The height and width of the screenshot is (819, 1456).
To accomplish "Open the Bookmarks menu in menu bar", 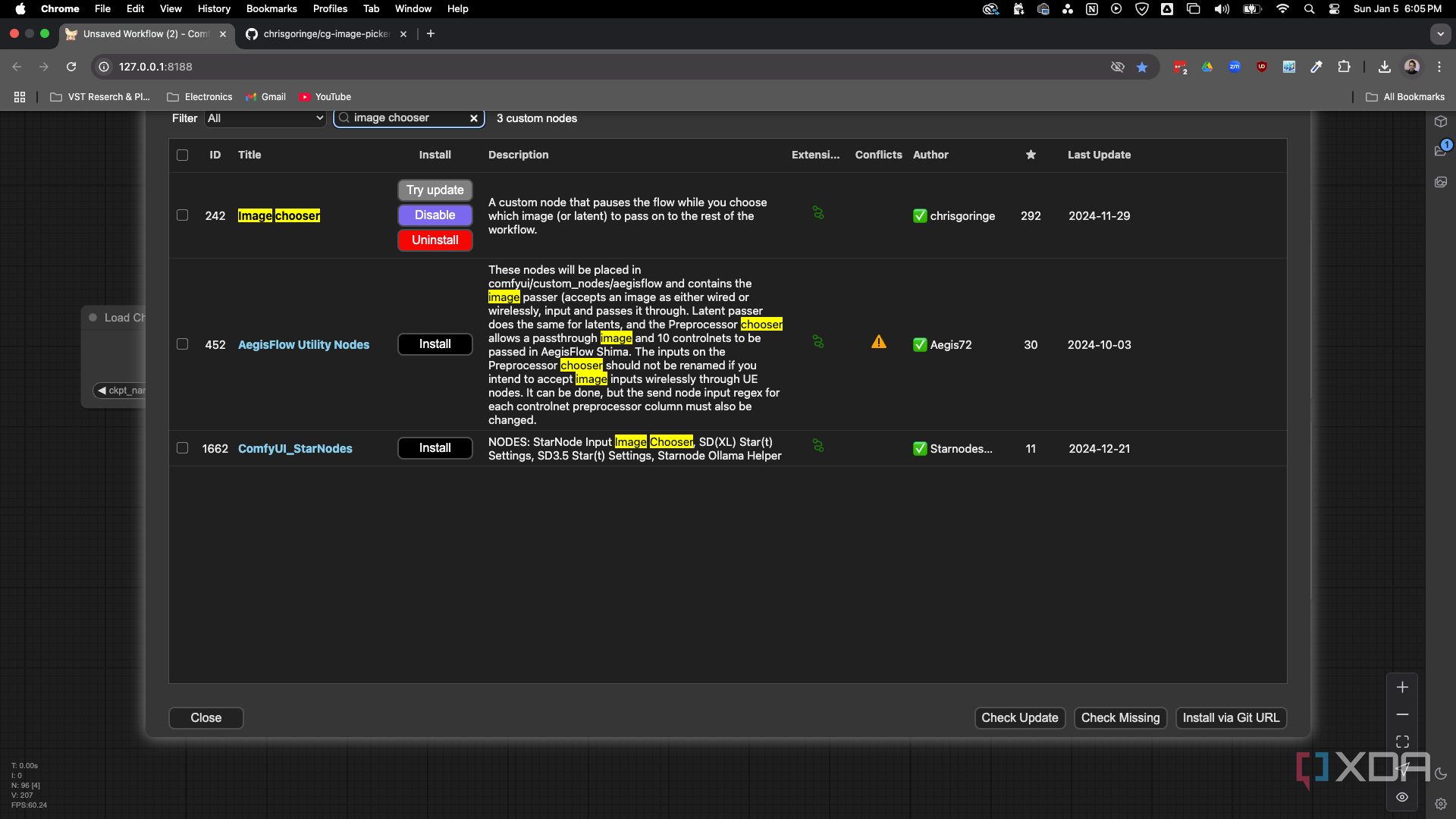I will coord(271,9).
